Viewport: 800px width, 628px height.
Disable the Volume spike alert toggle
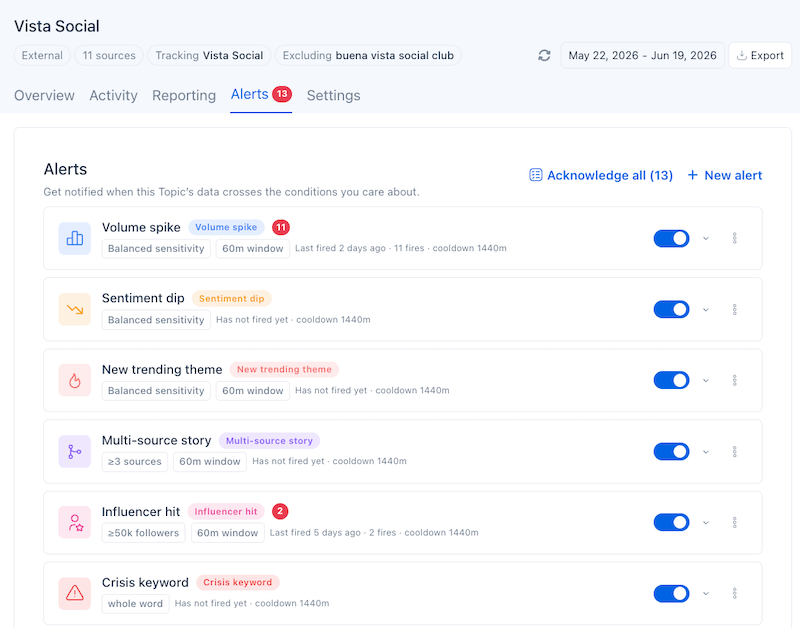click(671, 238)
